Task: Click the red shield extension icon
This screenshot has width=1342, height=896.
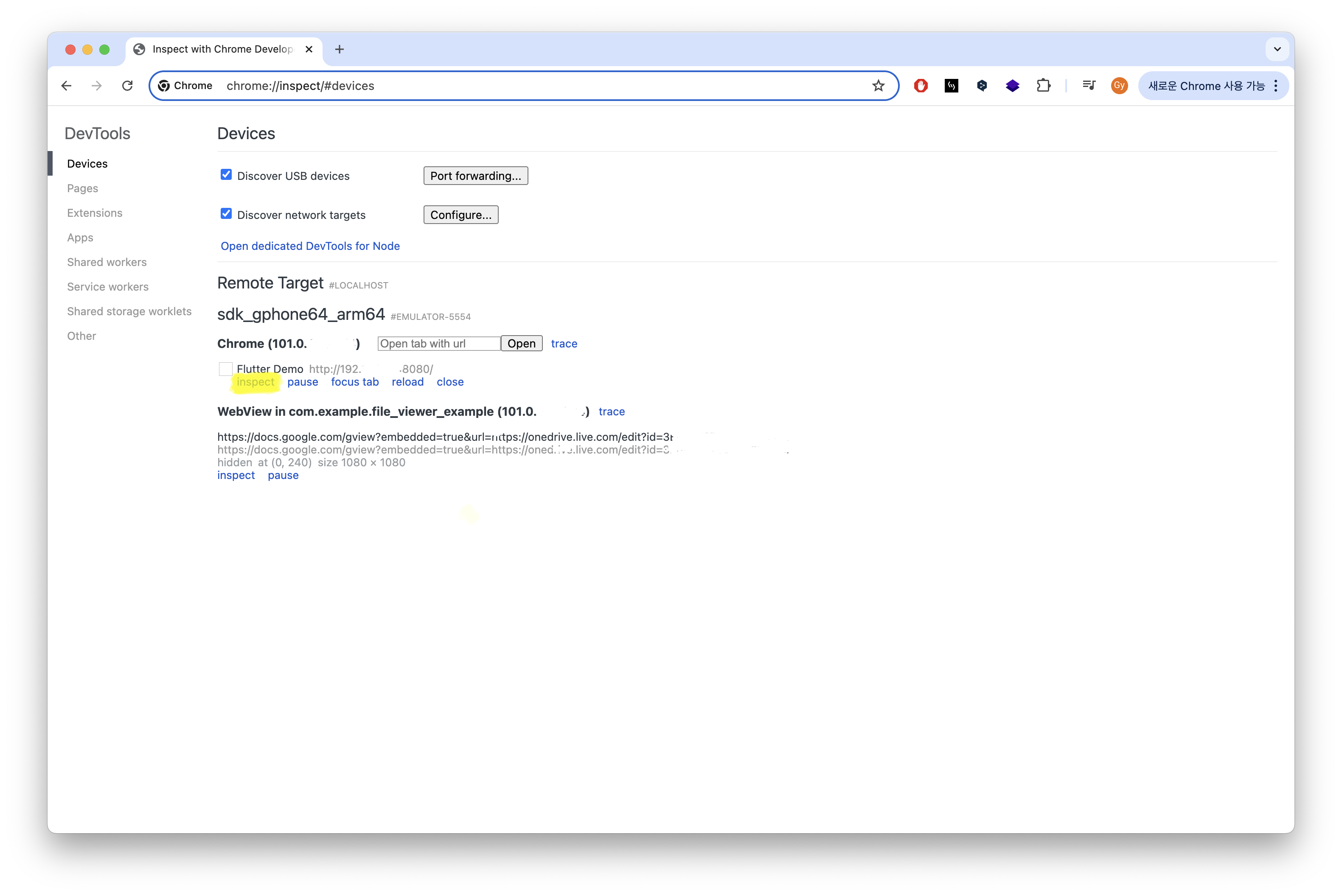Action: click(920, 86)
